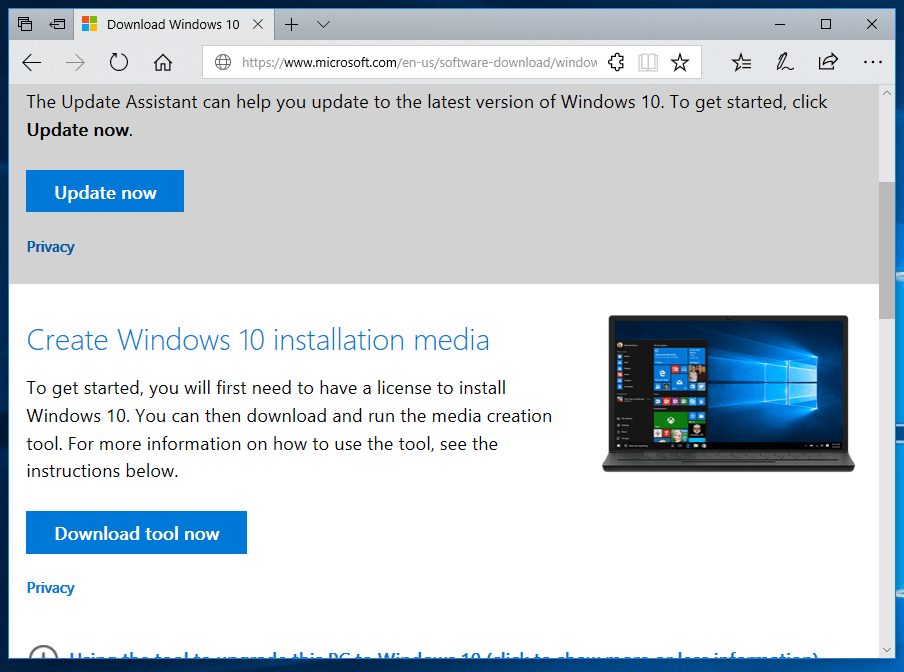This screenshot has height=672, width=904.
Task: Open the tabs you've set aside
Action: tap(25, 24)
